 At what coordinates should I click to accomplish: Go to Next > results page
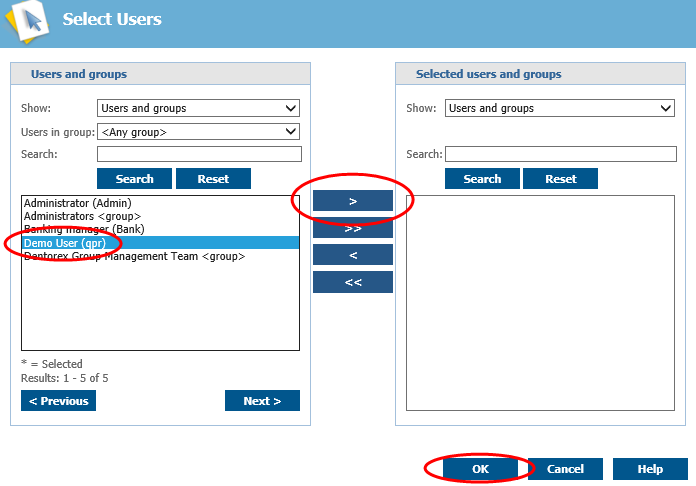[x=262, y=401]
